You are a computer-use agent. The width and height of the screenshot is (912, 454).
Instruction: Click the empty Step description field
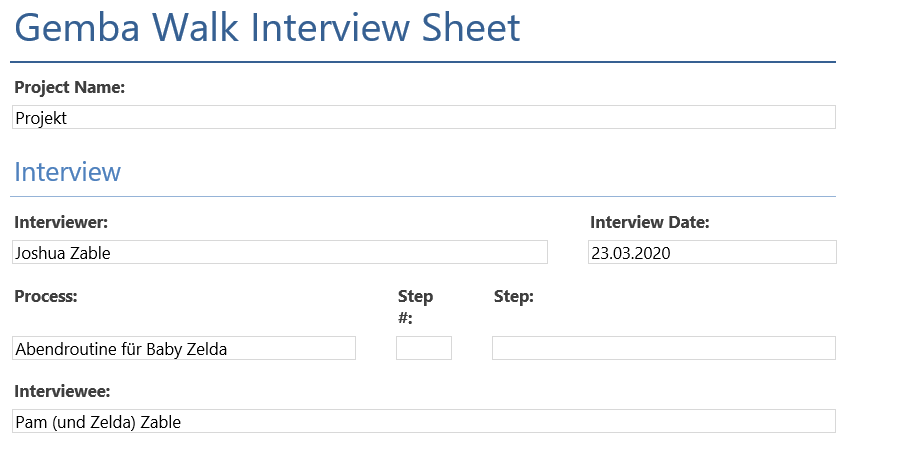664,348
